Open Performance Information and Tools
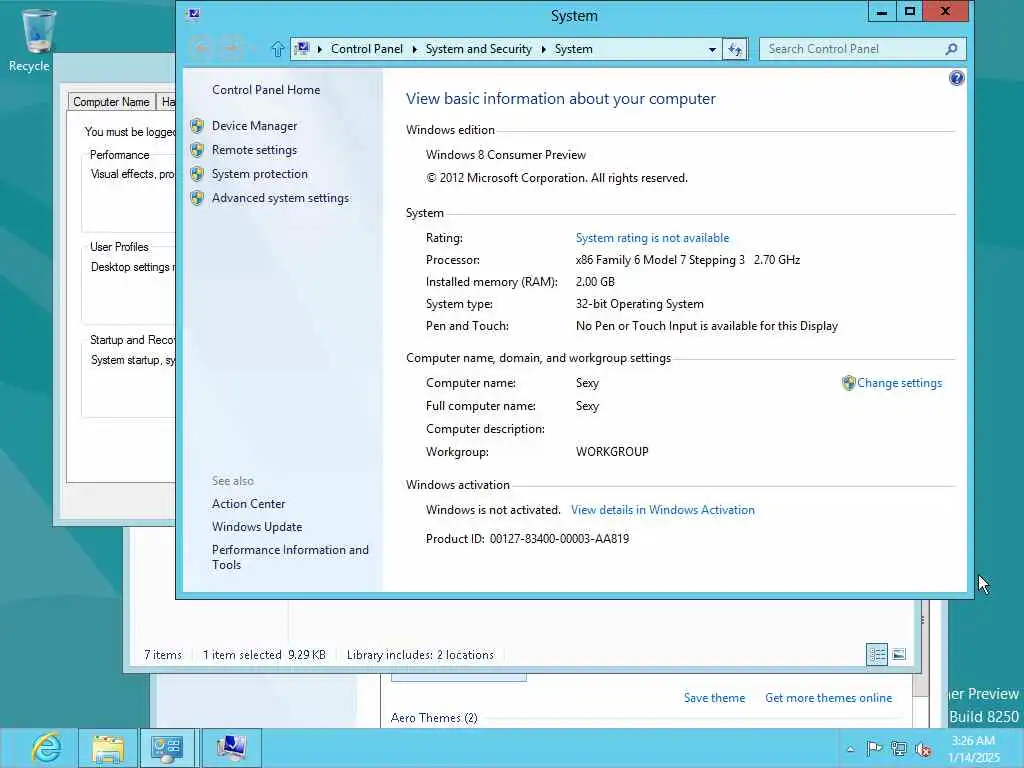This screenshot has width=1024, height=768. pos(290,557)
